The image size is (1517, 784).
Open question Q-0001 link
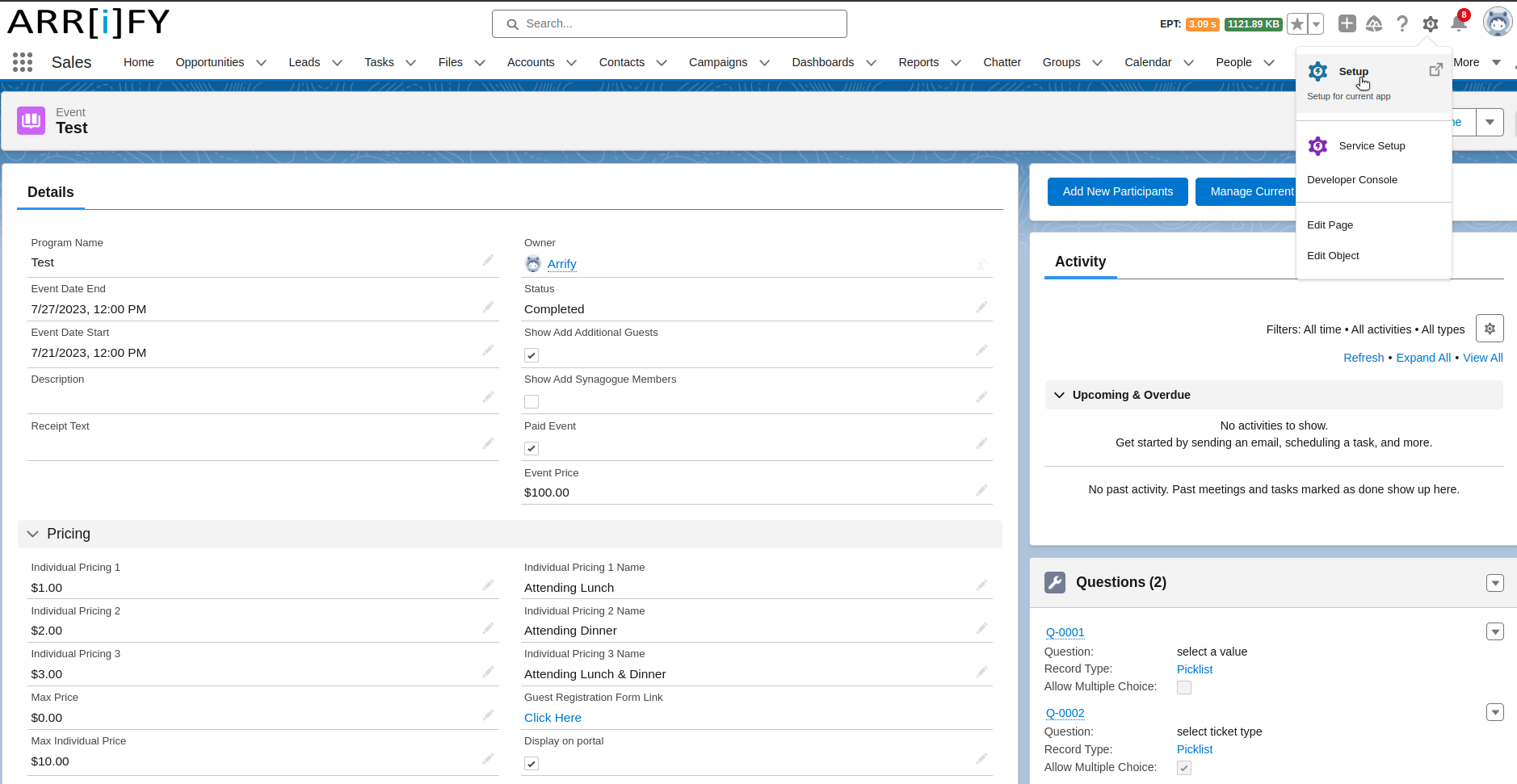point(1065,632)
